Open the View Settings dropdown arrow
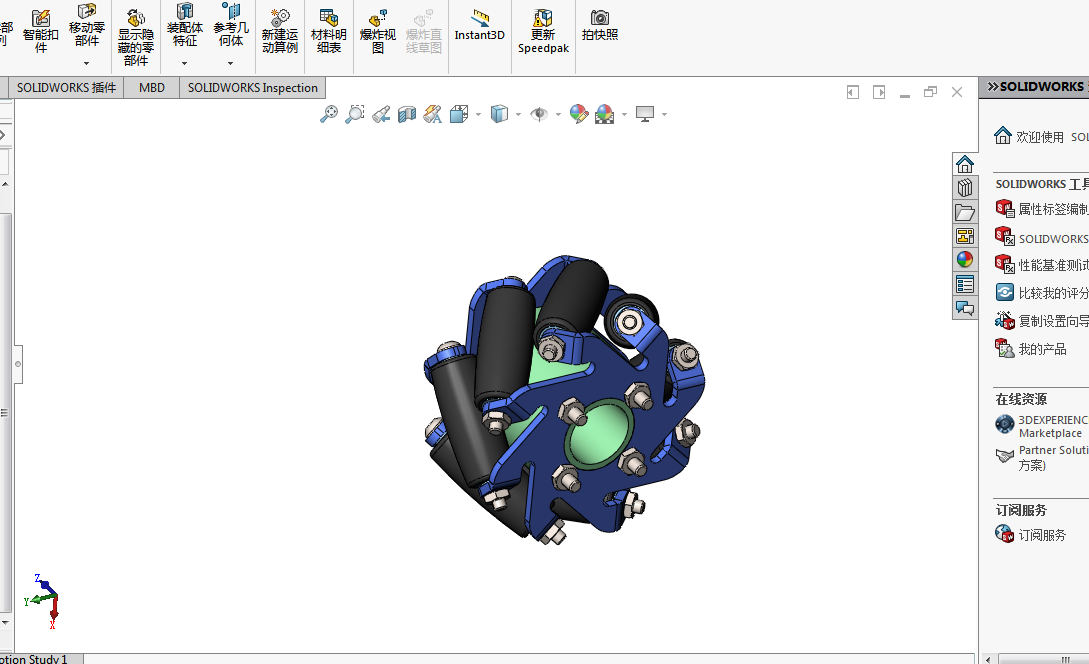Screen dimensions: 1089x664 click(x=665, y=115)
